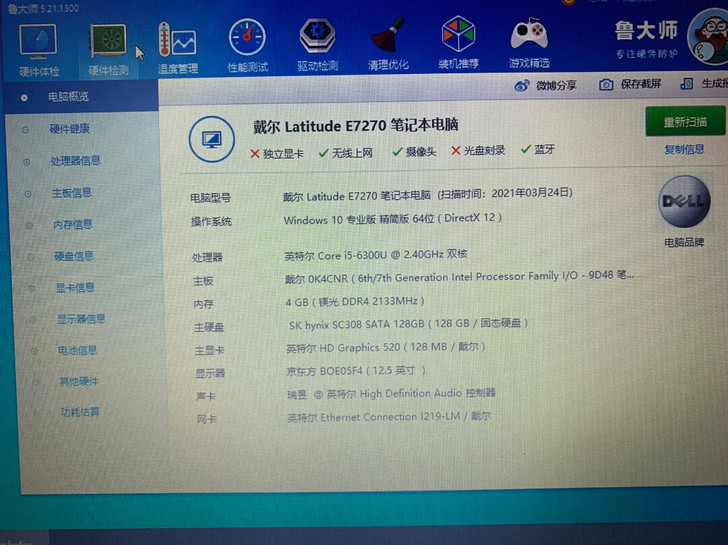Click the camera icon for 保存截屏

(606, 84)
